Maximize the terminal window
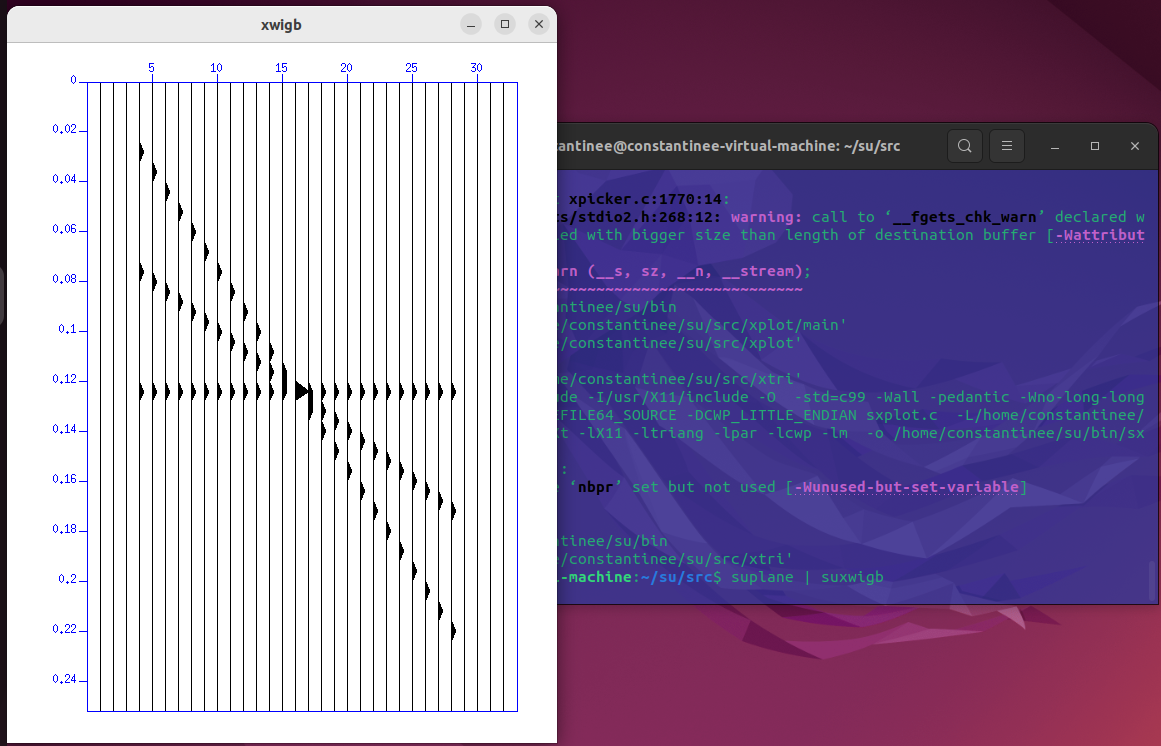1161x746 pixels. click(x=1095, y=146)
